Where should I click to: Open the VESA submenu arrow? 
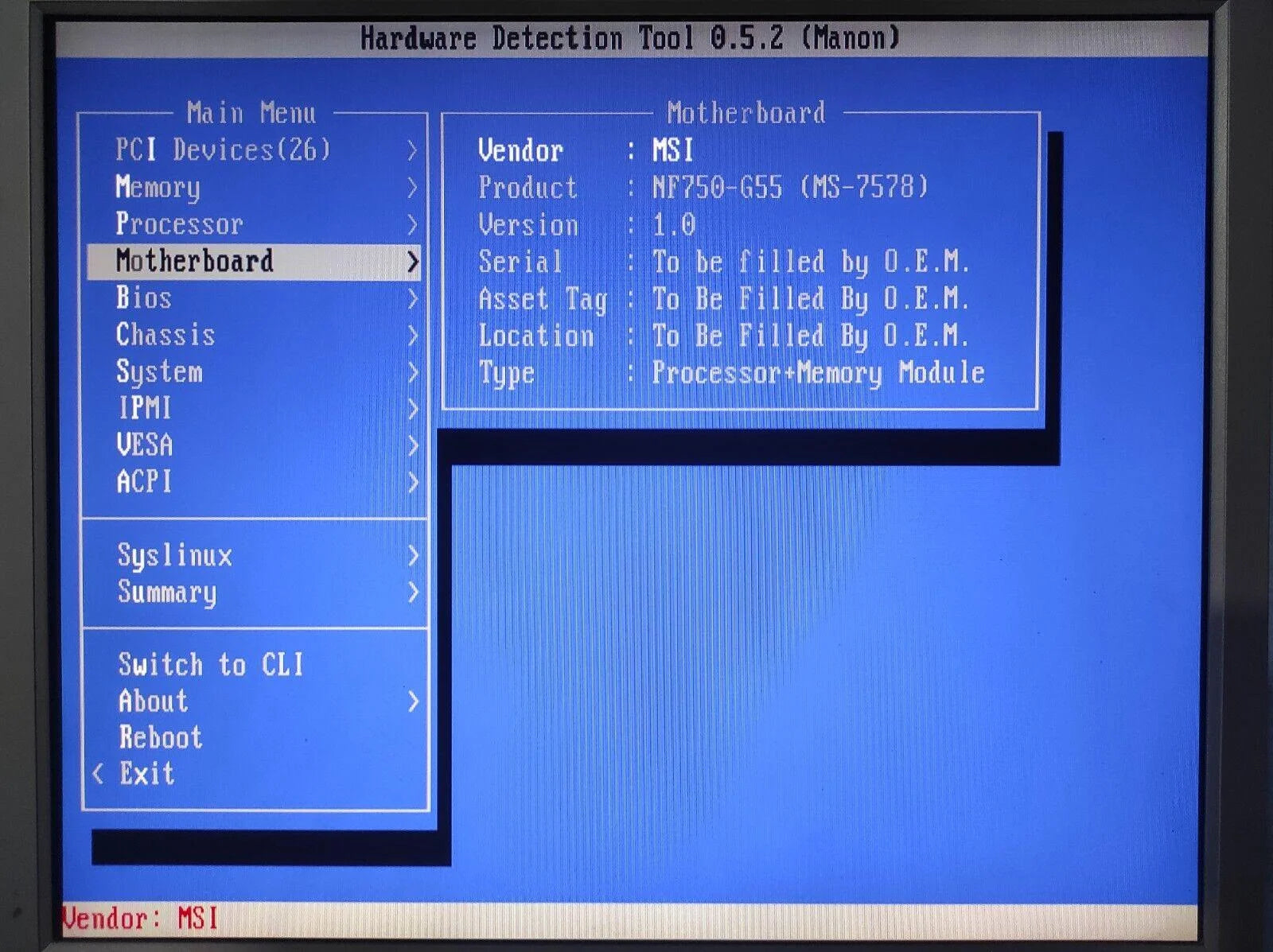[412, 445]
